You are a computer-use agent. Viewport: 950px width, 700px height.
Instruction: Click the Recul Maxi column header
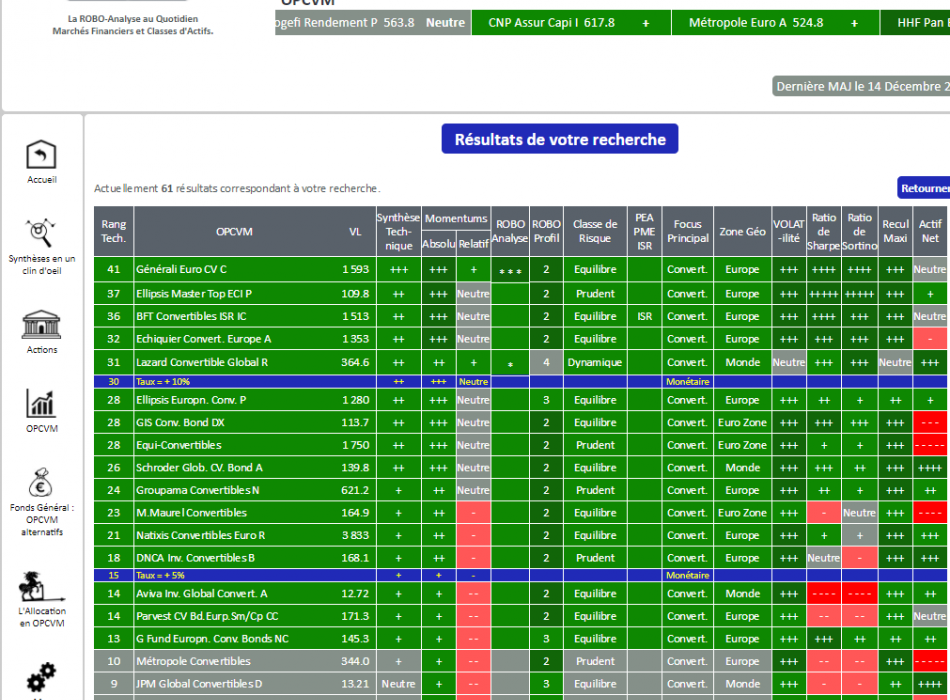pyautogui.click(x=895, y=232)
